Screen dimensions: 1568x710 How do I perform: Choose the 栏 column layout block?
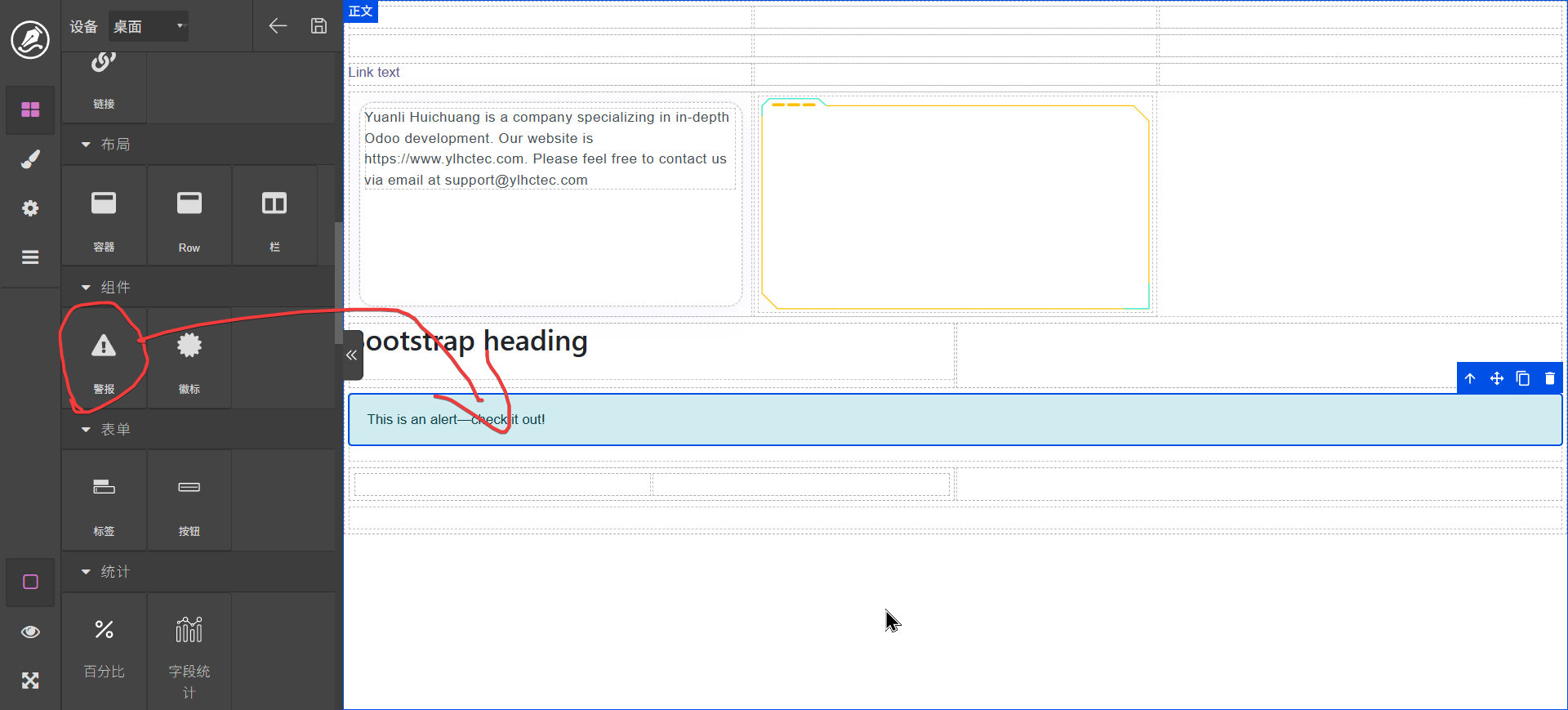274,217
